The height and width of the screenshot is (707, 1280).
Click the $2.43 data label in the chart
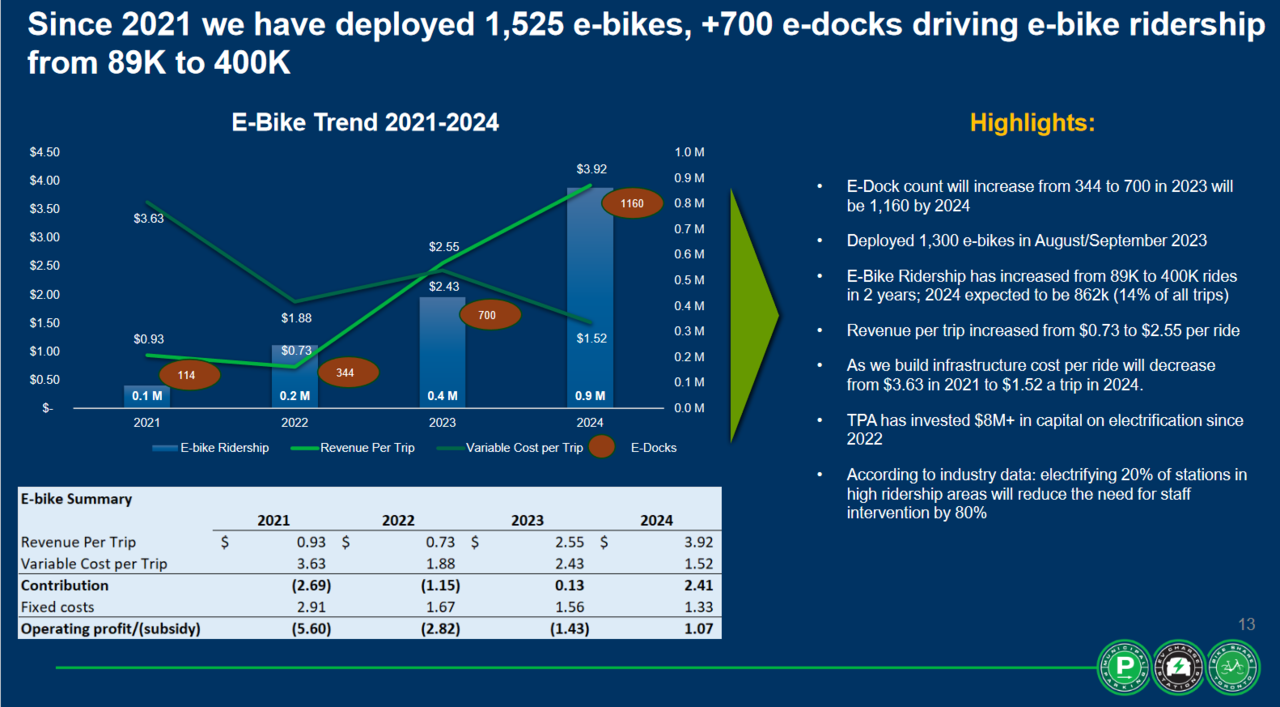pos(445,286)
